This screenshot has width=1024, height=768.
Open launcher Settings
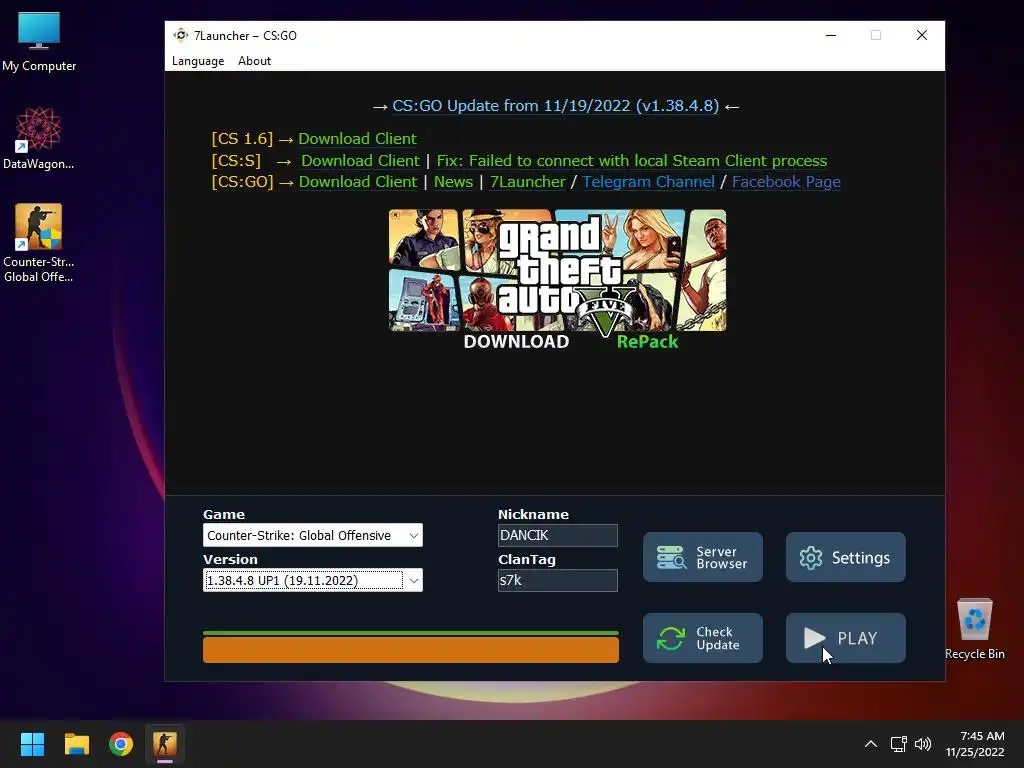pyautogui.click(x=846, y=557)
